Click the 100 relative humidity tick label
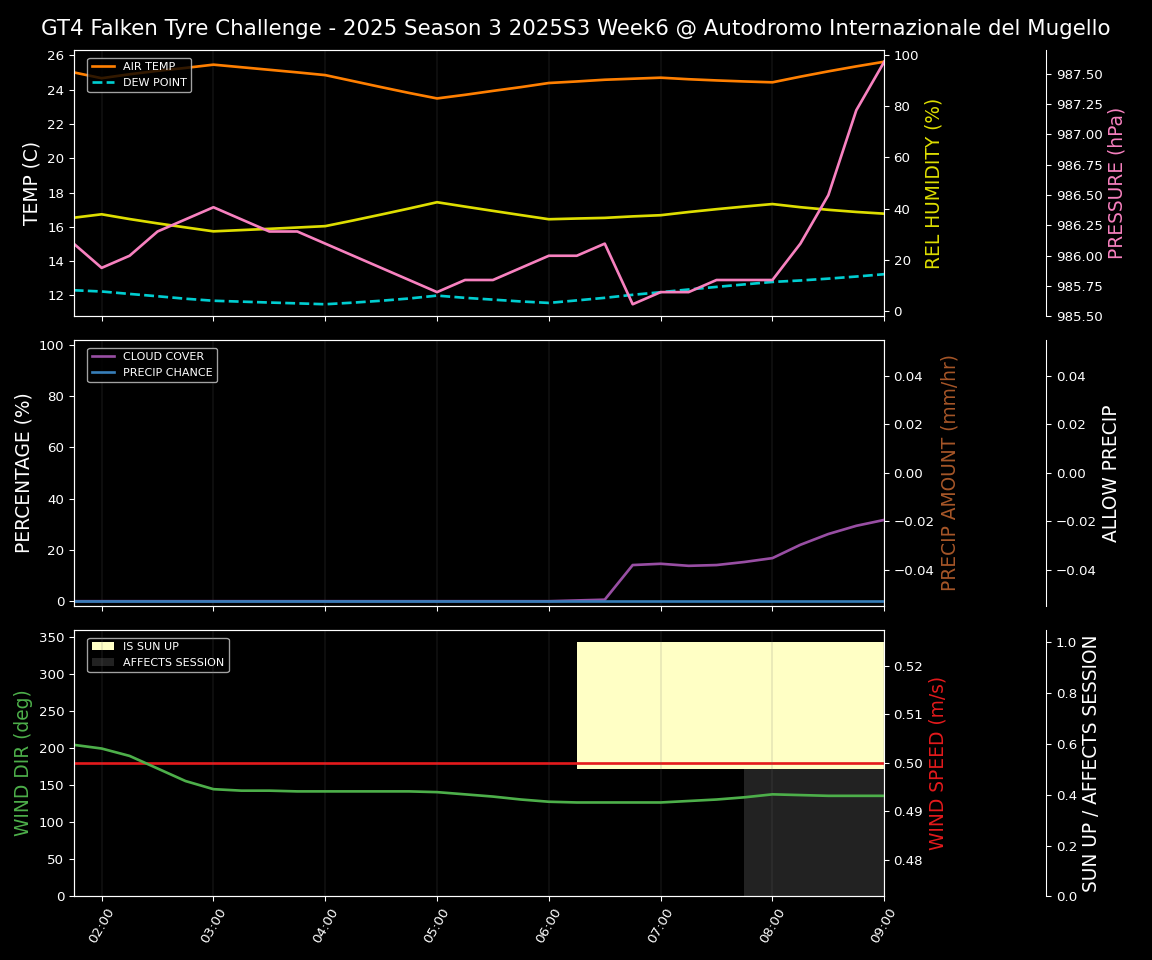 tap(907, 56)
